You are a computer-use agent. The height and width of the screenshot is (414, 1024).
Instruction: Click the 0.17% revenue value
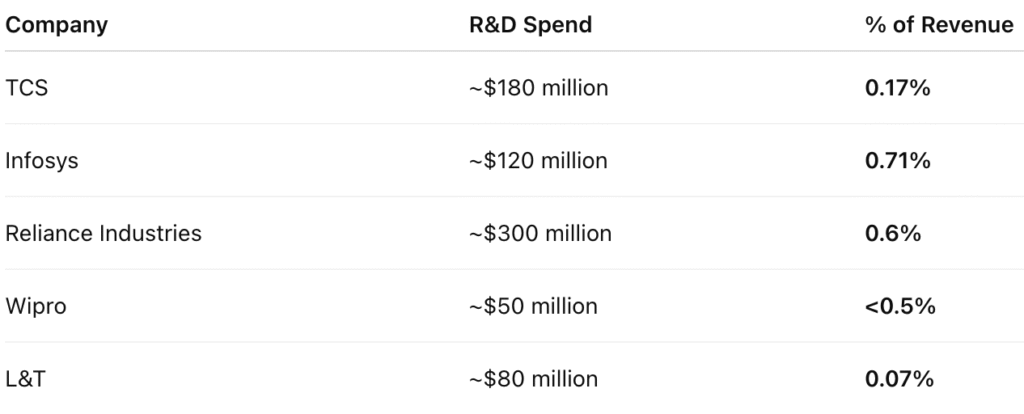tap(897, 88)
